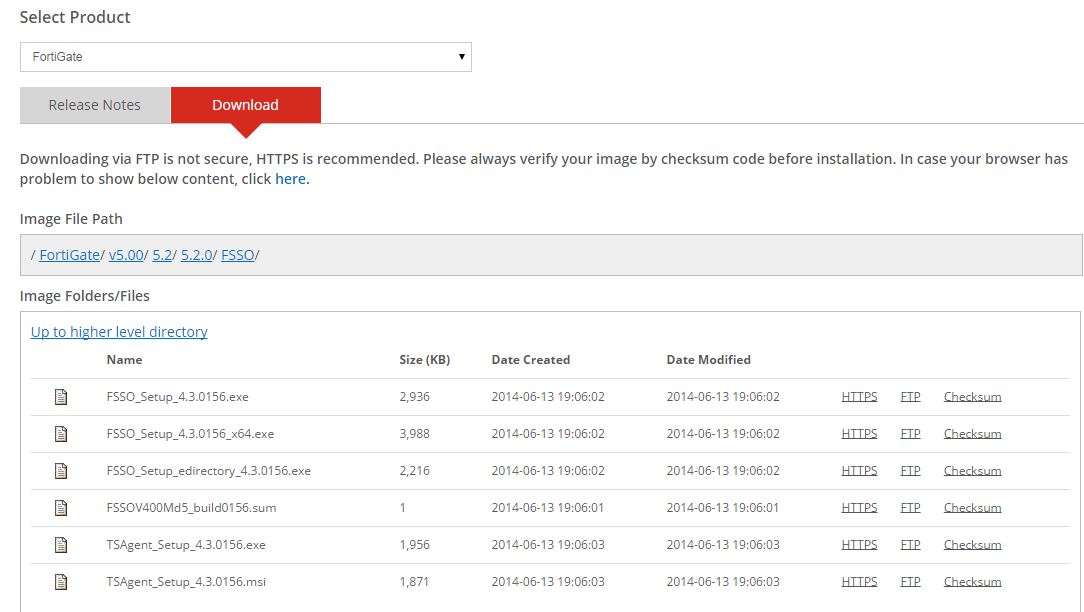The width and height of the screenshot is (1084, 612).
Task: Navigate to v5.00 breadcrumb folder
Action: pos(126,255)
